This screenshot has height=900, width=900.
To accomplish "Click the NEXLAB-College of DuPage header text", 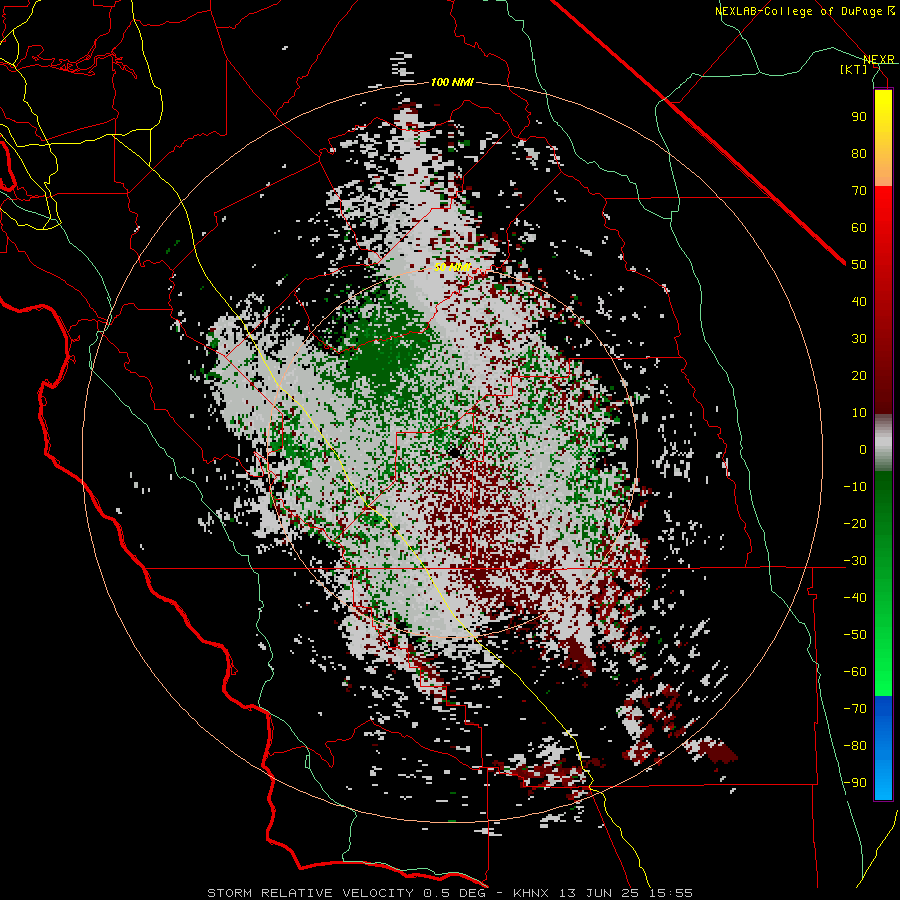I will 805,11.
